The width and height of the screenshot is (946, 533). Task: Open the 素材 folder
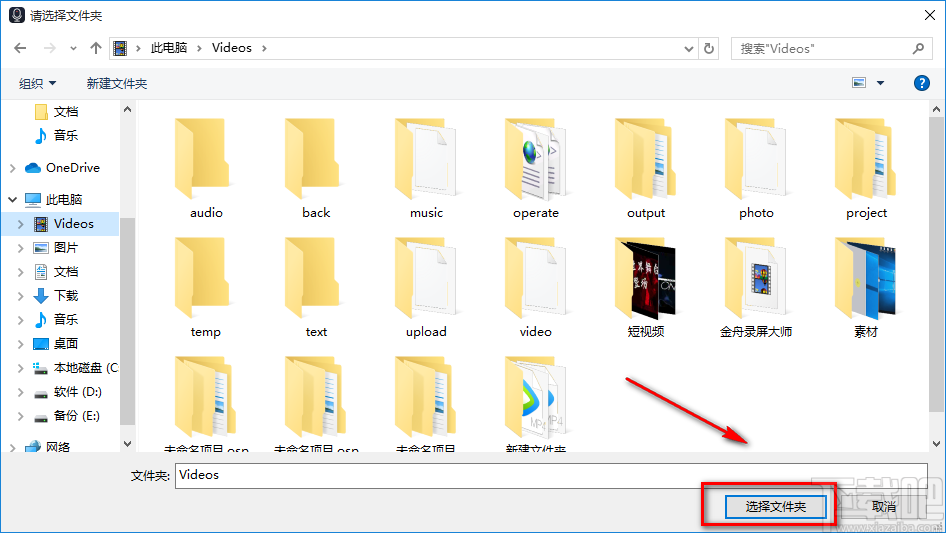coord(866,287)
